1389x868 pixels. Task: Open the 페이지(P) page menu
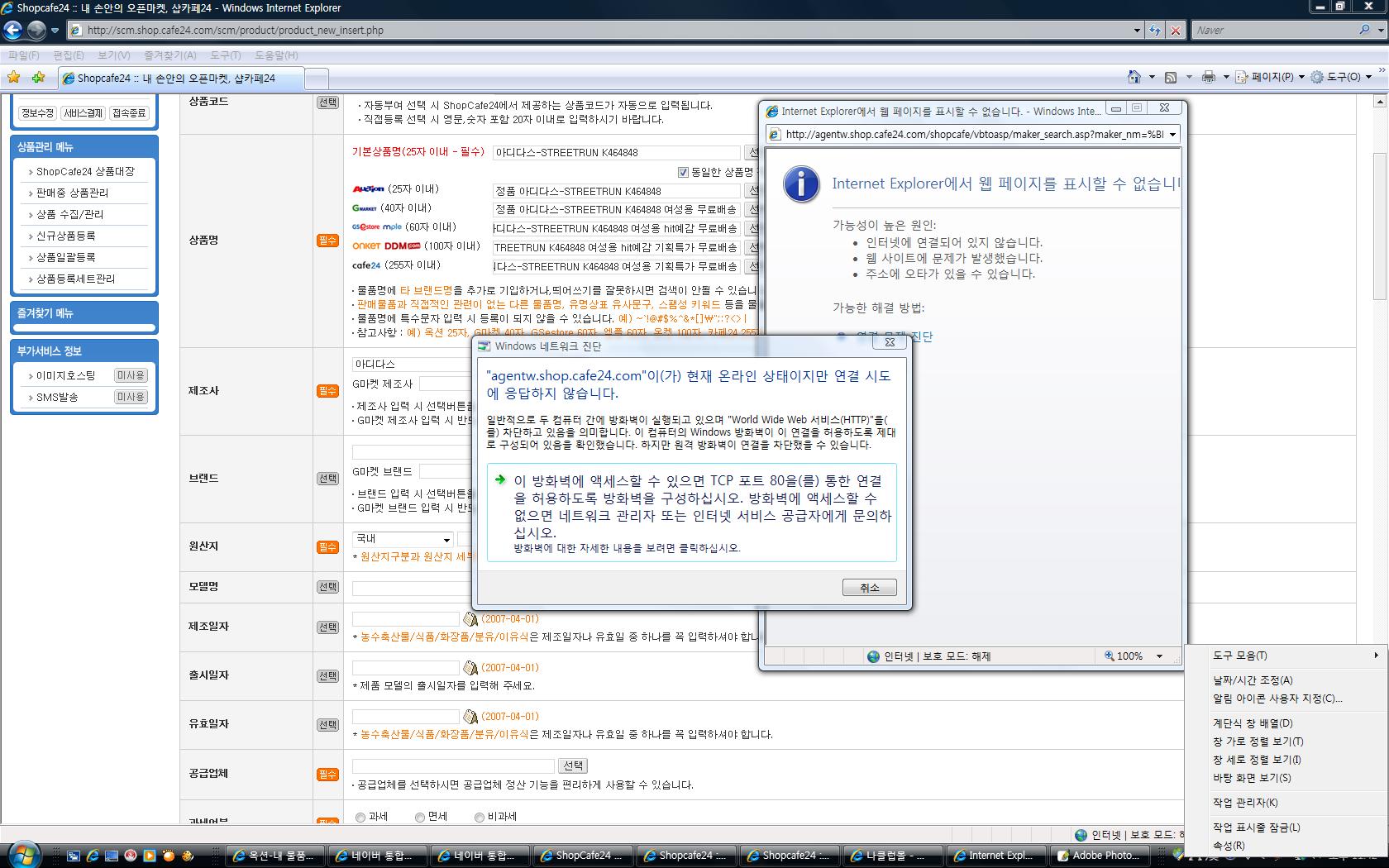(1271, 77)
